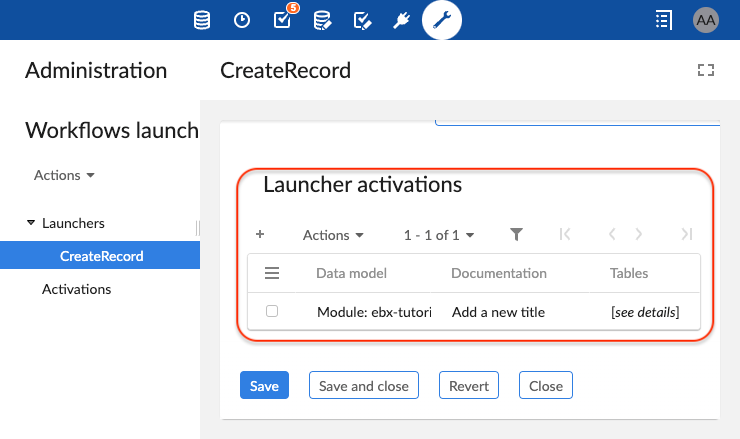Click the plug-in connector icon
740x439 pixels.
pos(402,19)
